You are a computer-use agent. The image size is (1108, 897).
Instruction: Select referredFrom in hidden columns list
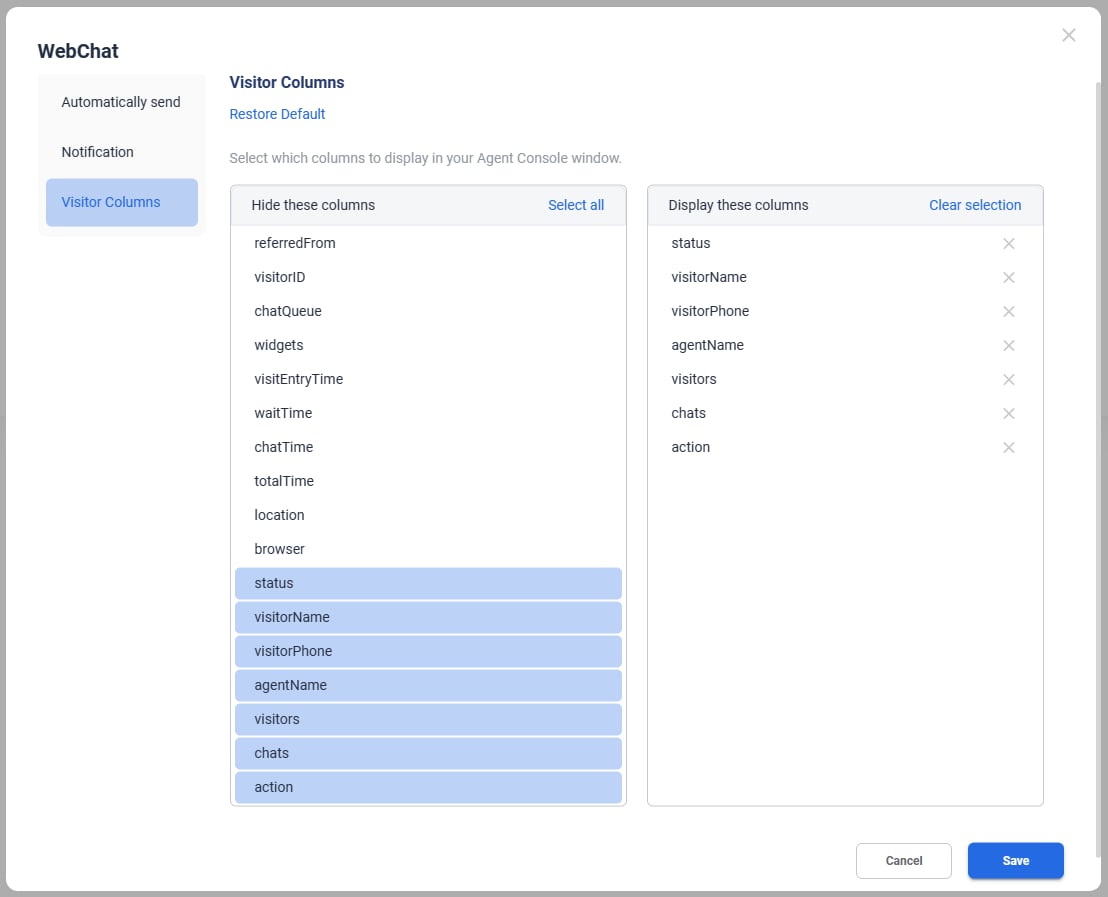[295, 243]
